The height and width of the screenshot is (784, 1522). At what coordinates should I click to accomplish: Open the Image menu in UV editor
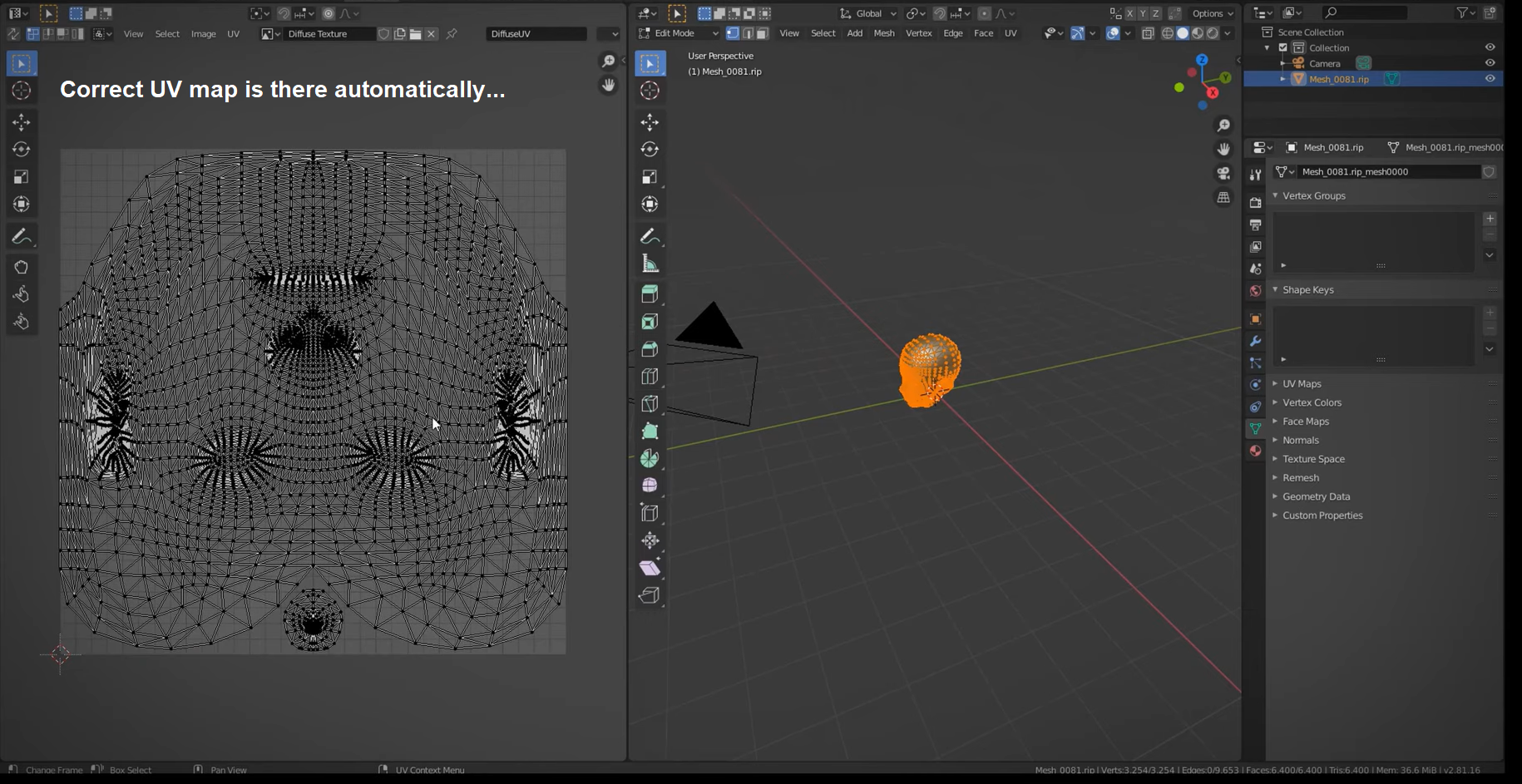(x=204, y=34)
